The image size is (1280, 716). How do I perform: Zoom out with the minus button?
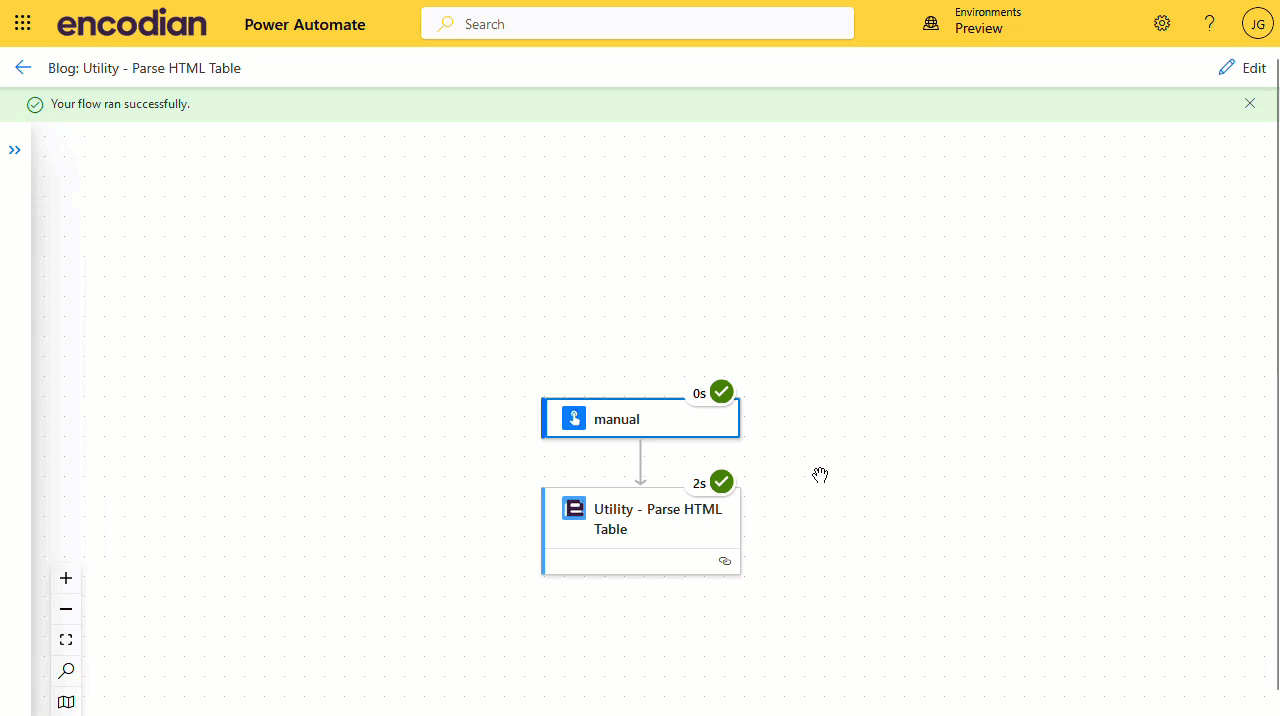[x=66, y=609]
